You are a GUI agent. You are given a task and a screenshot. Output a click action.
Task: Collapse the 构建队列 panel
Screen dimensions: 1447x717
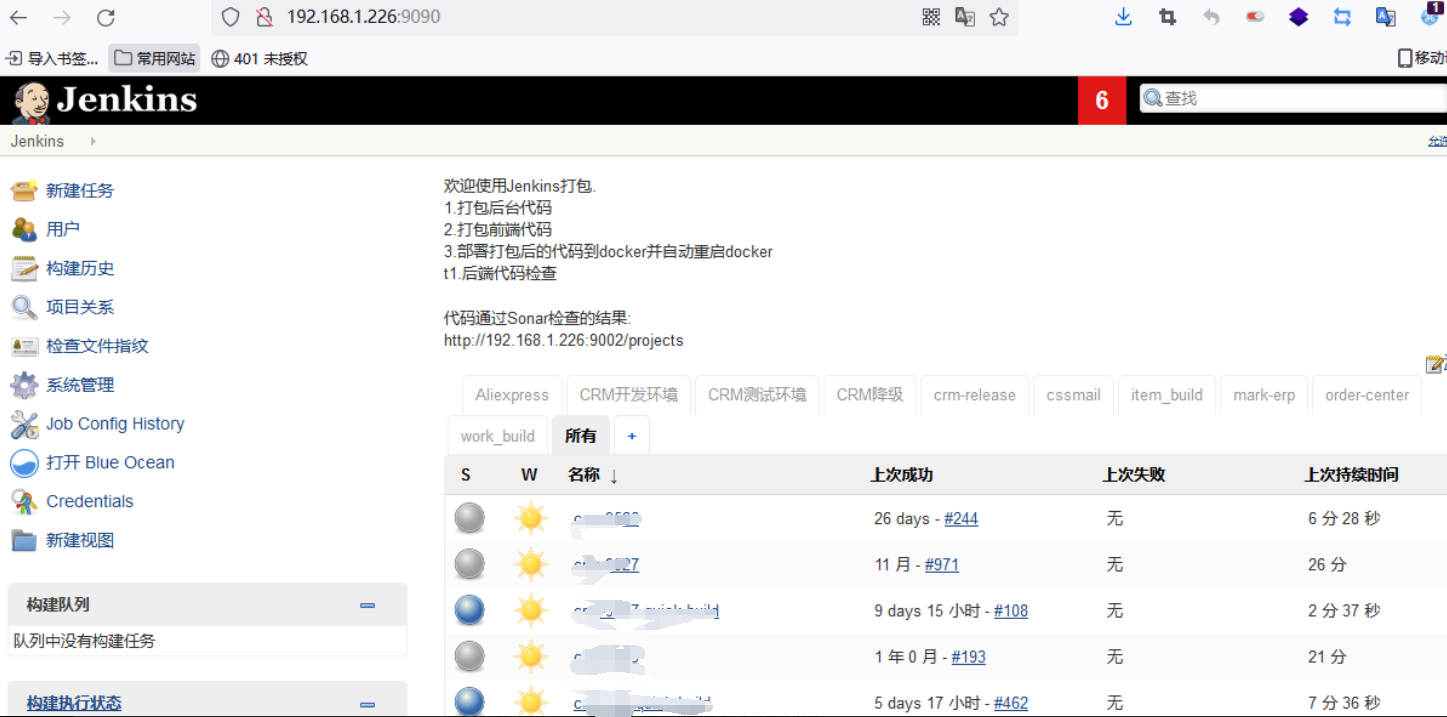pyautogui.click(x=367, y=605)
